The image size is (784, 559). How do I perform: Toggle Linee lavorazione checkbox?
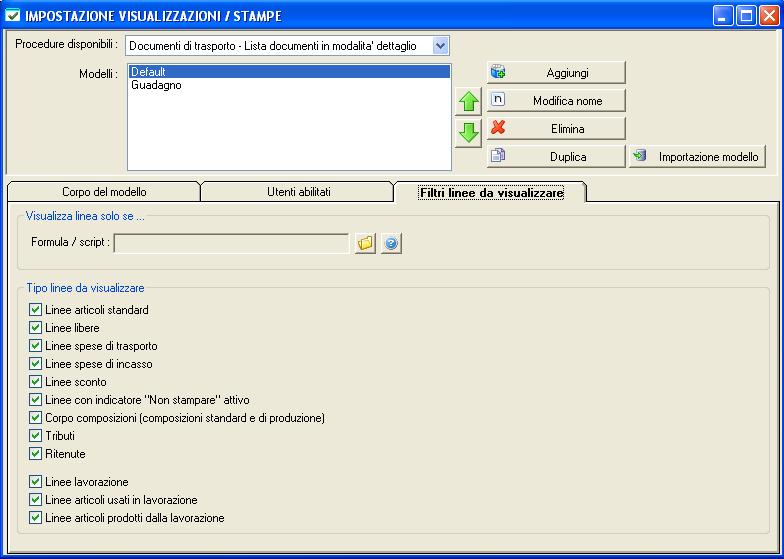pos(35,482)
